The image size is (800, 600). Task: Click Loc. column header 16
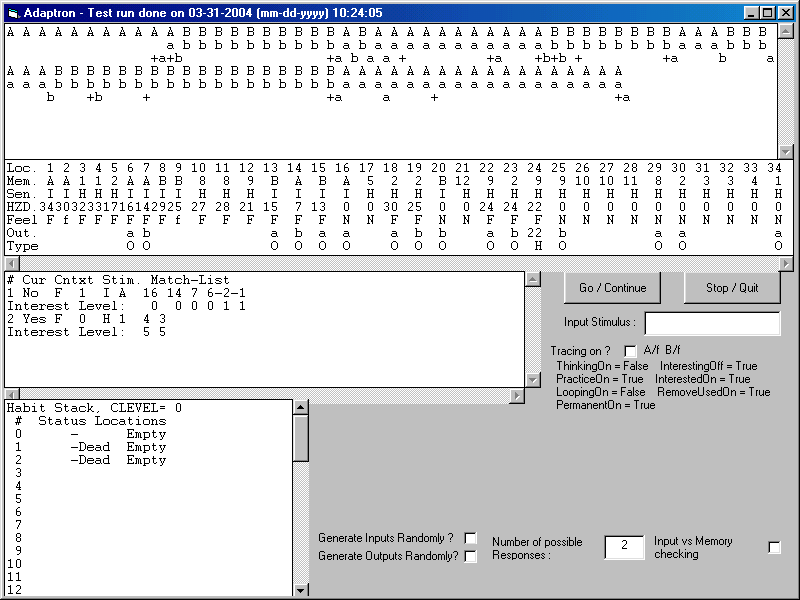(x=342, y=168)
